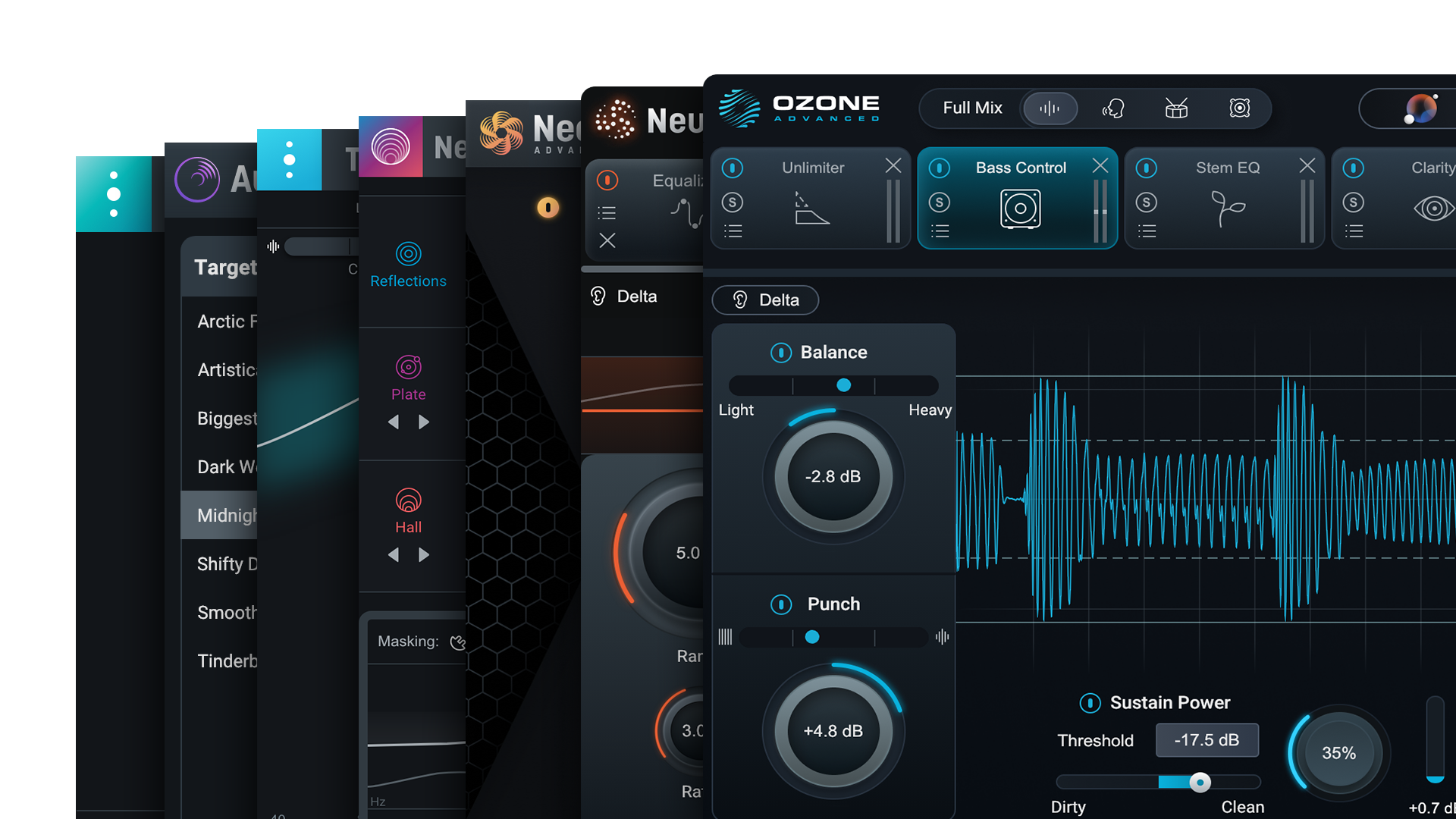
Task: Disable the Balance section power toggle
Action: point(780,352)
